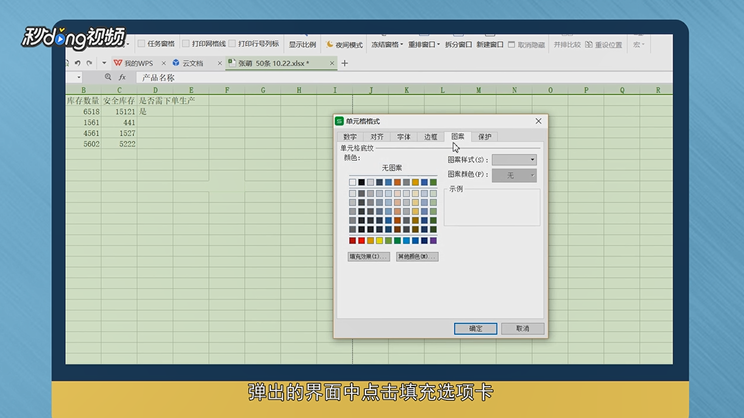The width and height of the screenshot is (744, 418).
Task: Pick the white swatch in top row
Action: 353,182
